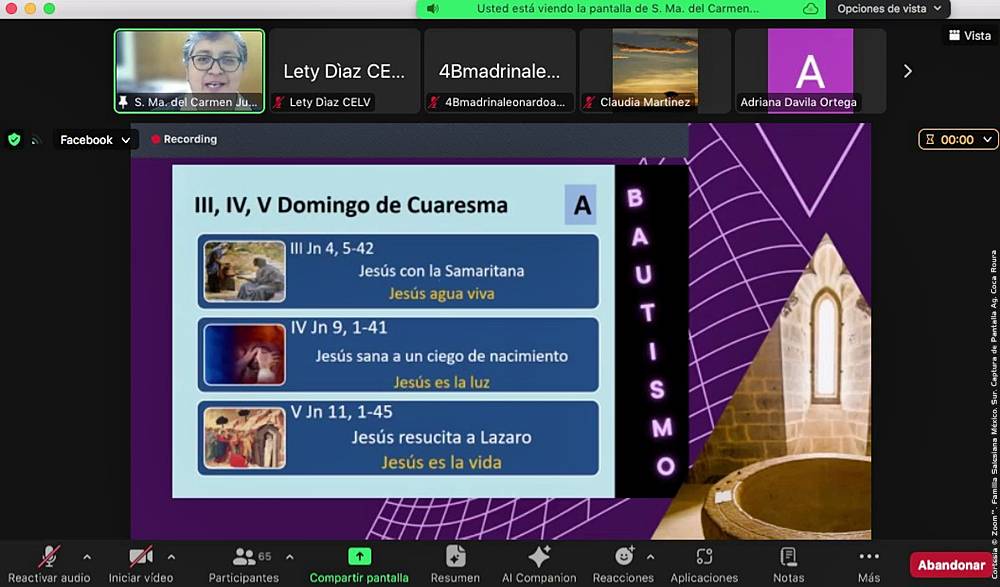
Task: Click text 'Jesús con la Samaritana'
Action: 441,271
